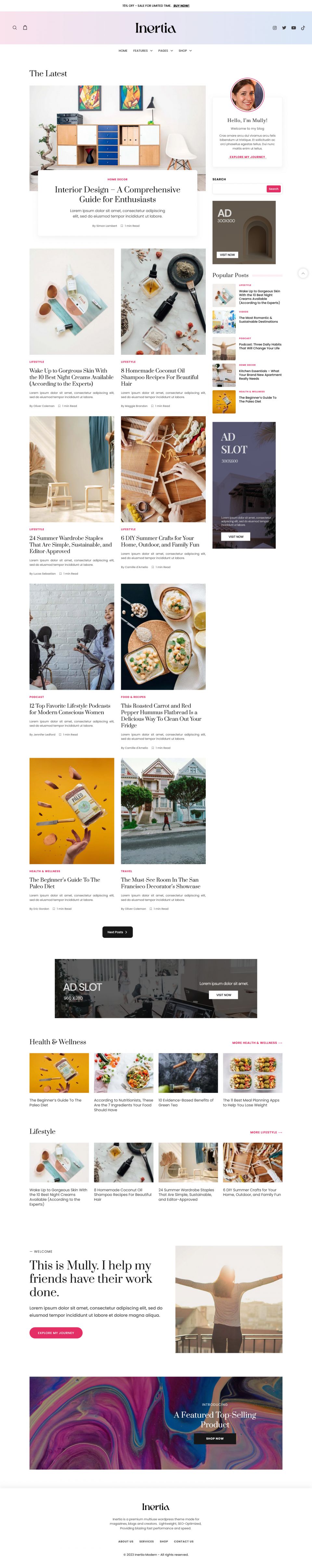
Task: Open the search icon in header
Action: coord(15,27)
